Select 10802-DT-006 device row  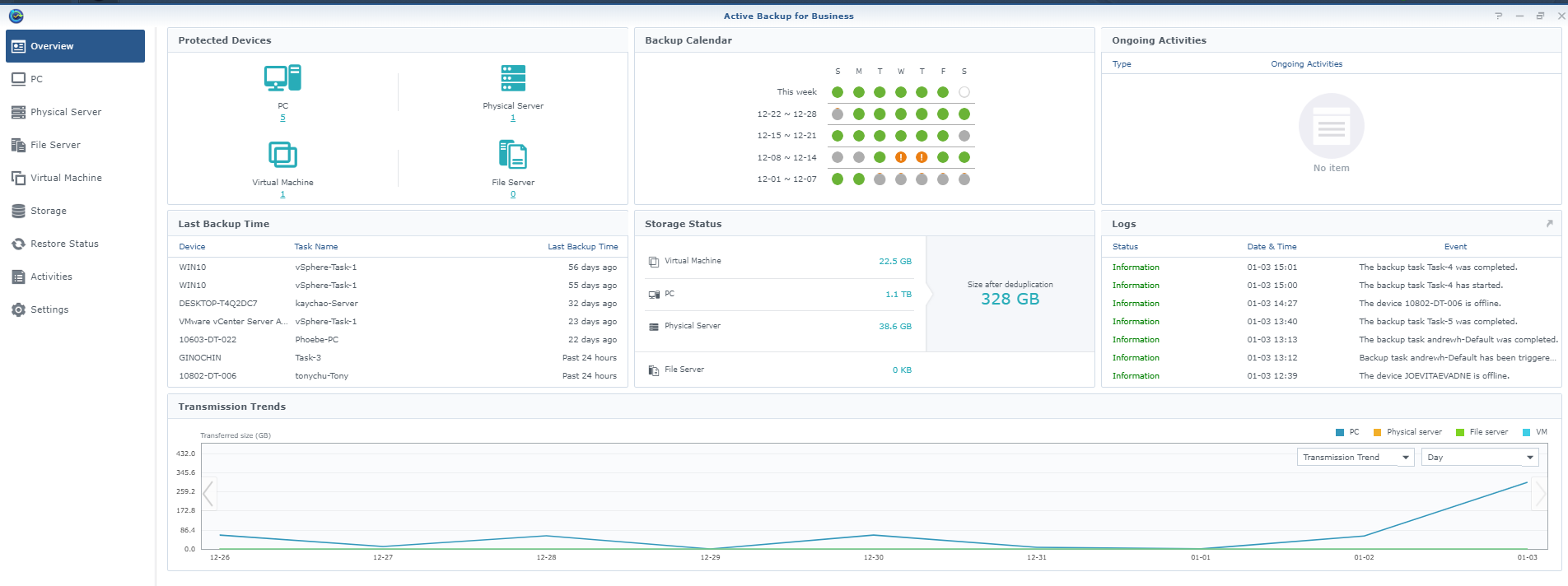398,376
